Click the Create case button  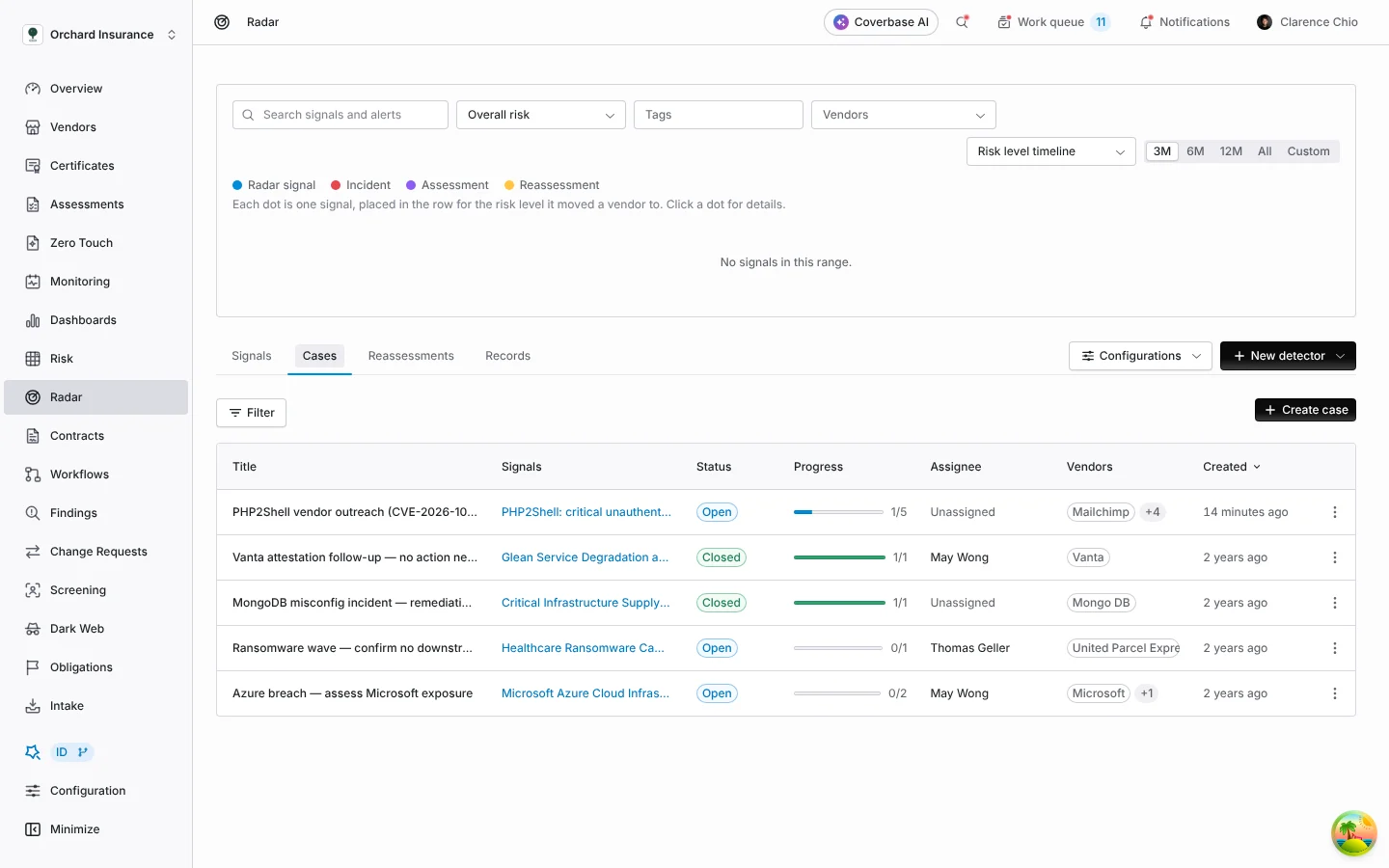(1305, 410)
